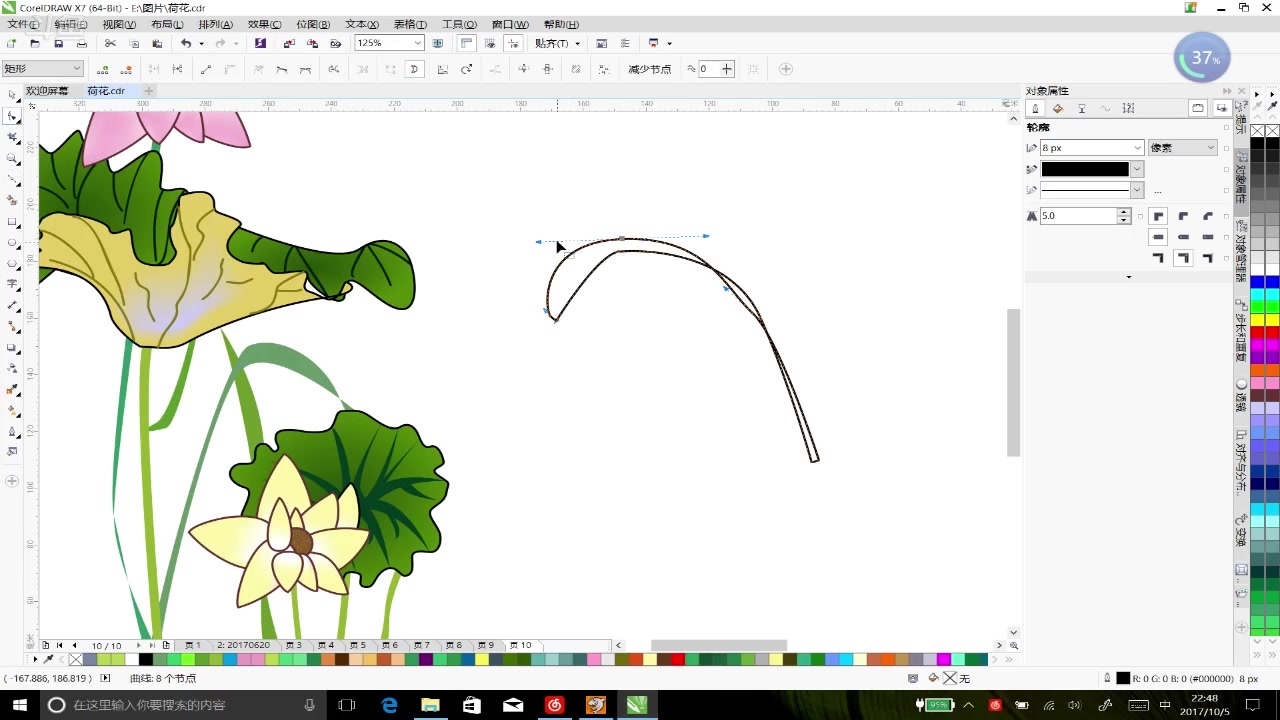Open the 文件 menu
The height and width of the screenshot is (720, 1280).
coord(23,24)
